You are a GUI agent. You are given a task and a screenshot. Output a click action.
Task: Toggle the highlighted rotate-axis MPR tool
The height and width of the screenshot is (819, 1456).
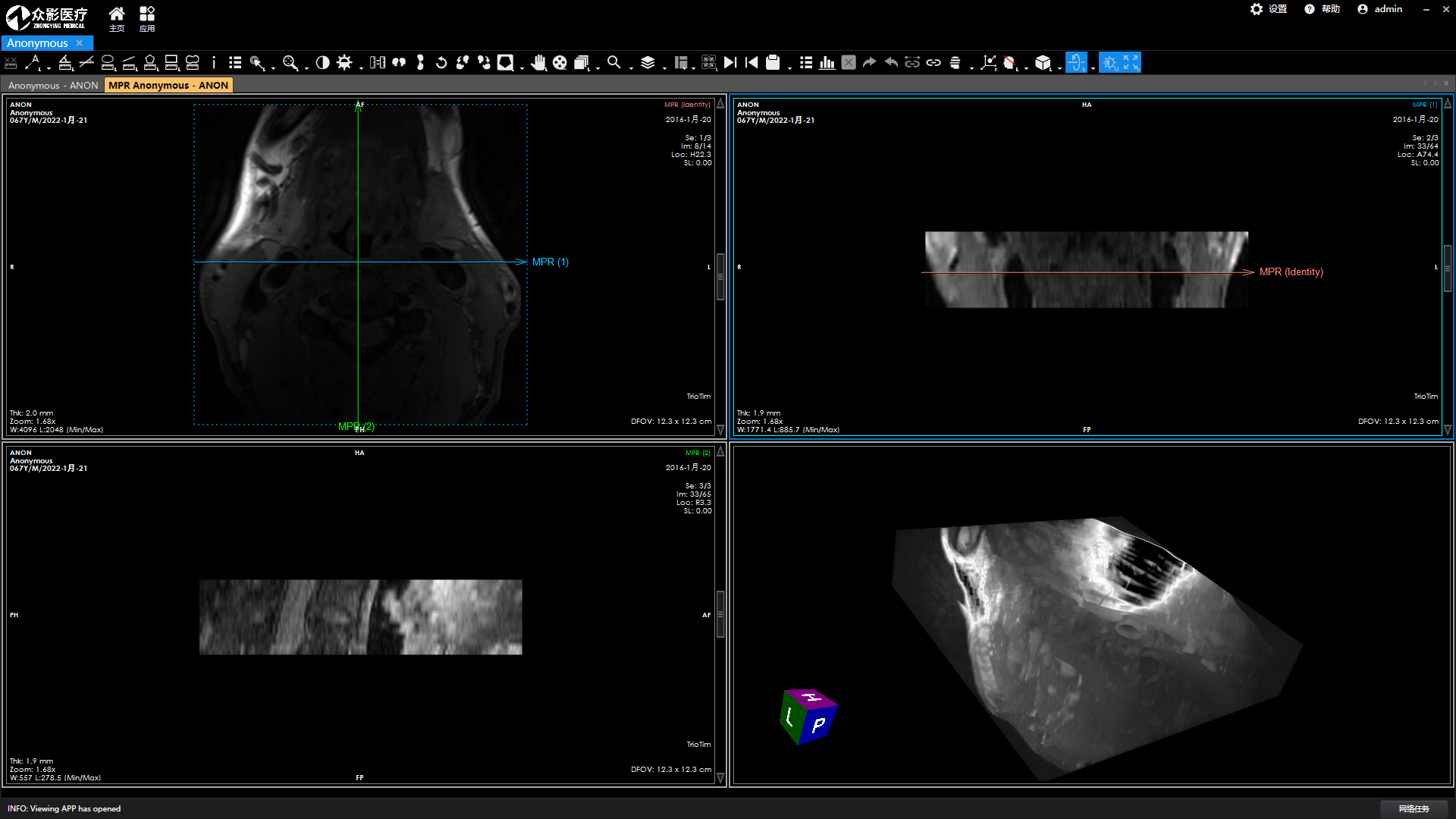tap(1076, 63)
